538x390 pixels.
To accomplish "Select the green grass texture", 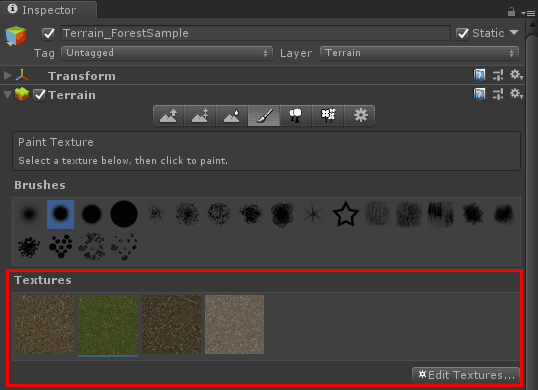I will tap(108, 325).
